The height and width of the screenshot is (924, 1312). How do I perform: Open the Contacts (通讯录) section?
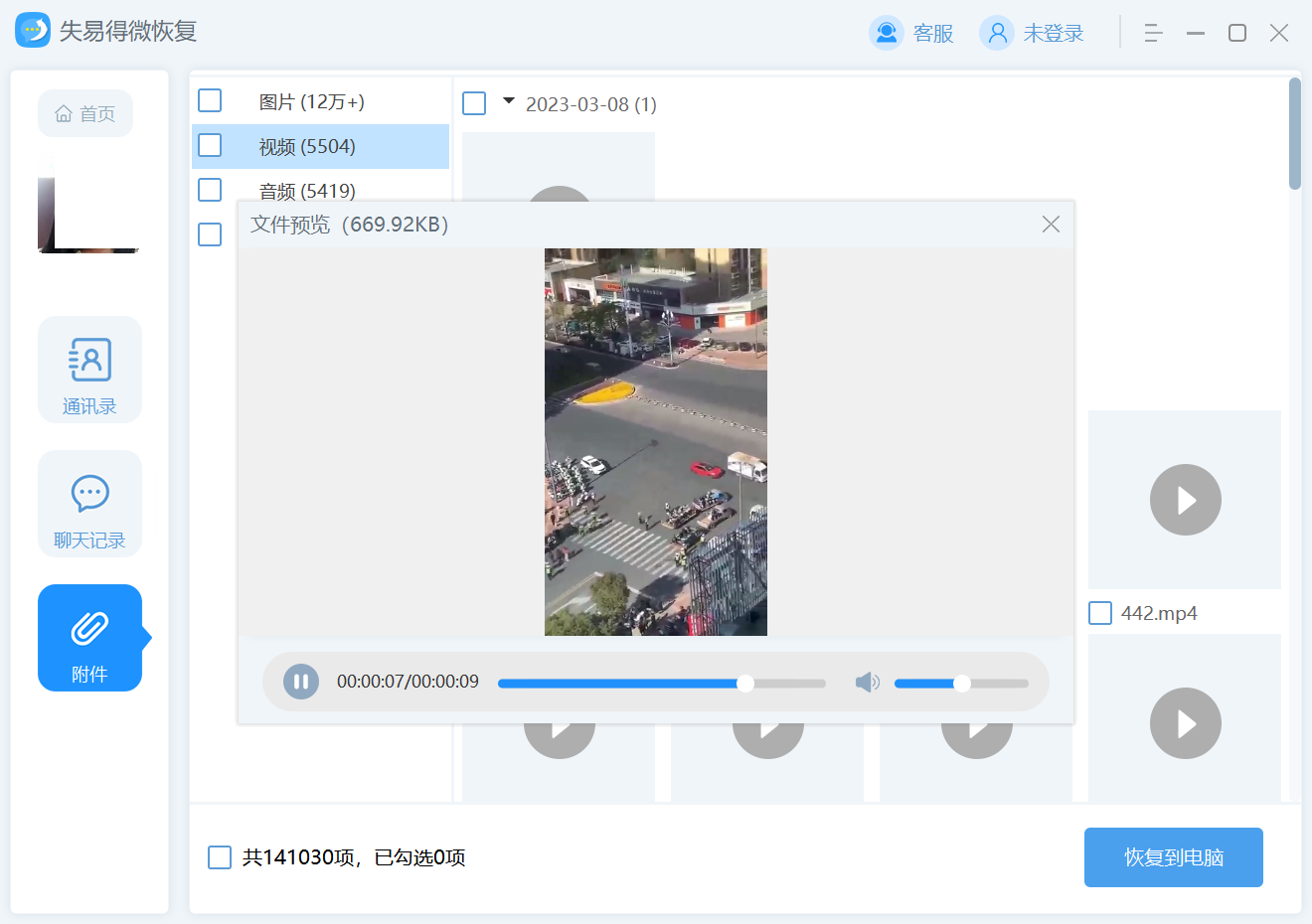[x=89, y=370]
